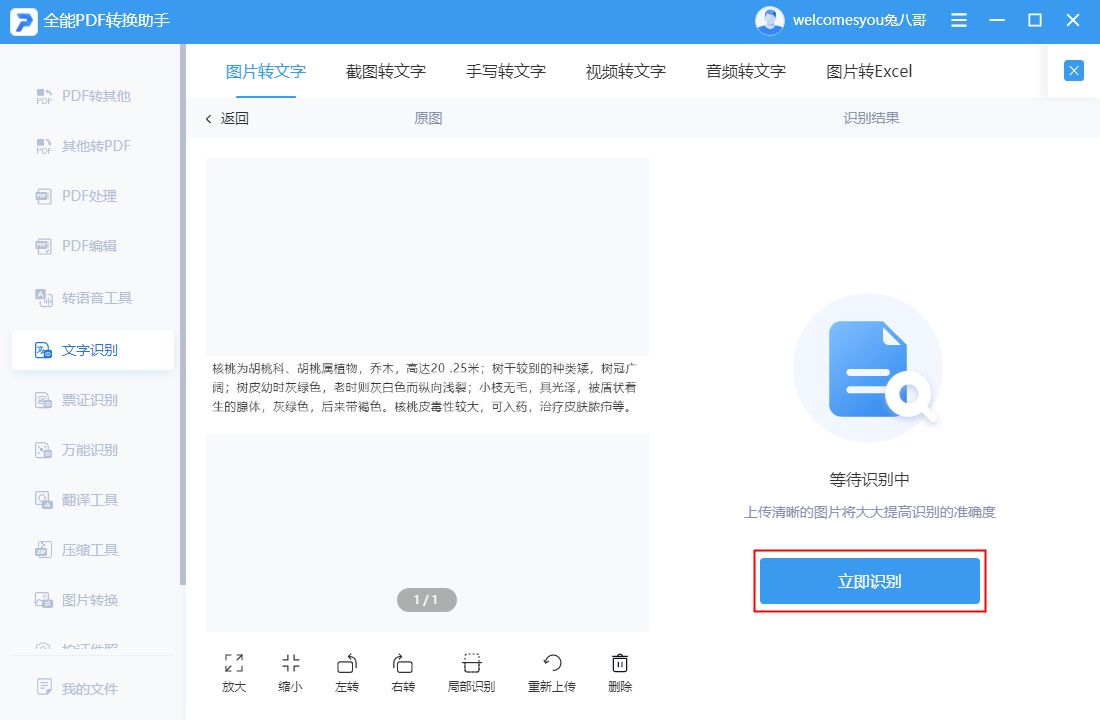The width and height of the screenshot is (1100, 720).
Task: Open 压缩工具 from the sidebar
Action: point(90,549)
